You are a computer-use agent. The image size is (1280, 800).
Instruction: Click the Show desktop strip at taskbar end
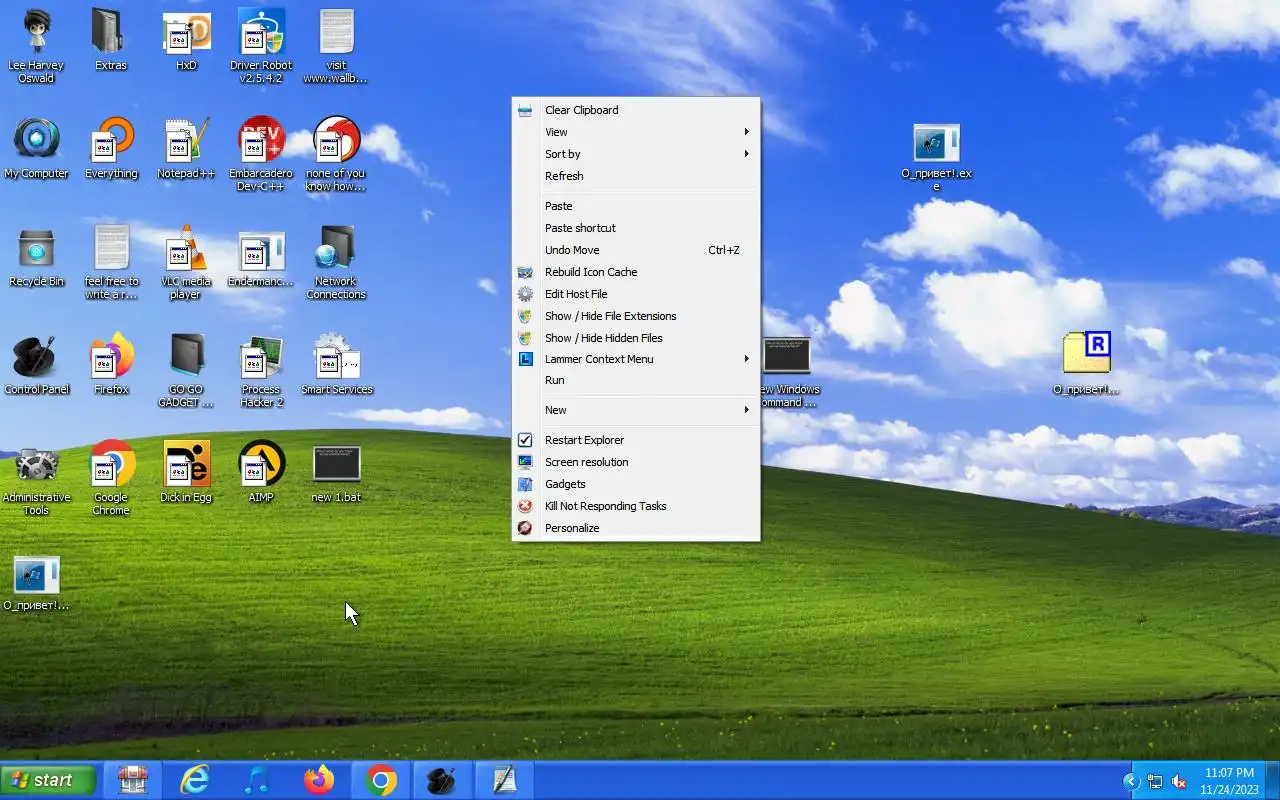pyautogui.click(x=1272, y=781)
